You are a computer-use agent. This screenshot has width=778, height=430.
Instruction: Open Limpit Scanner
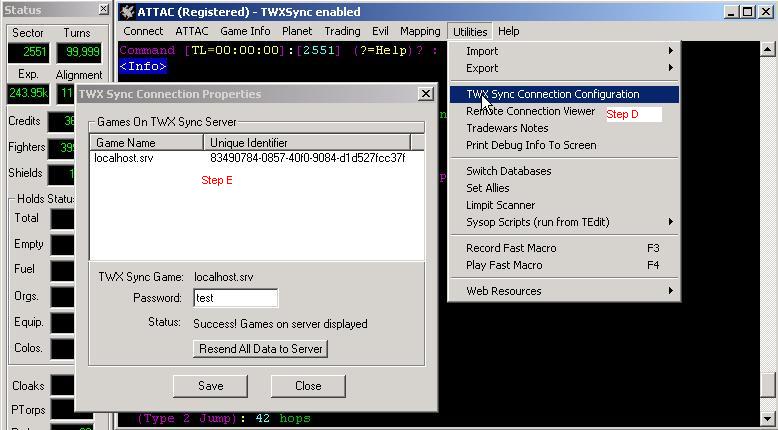pos(564,205)
